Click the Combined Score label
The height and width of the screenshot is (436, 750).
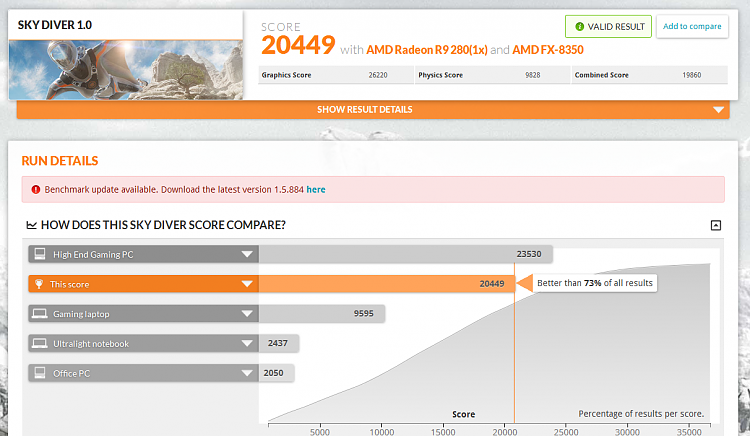tap(601, 75)
